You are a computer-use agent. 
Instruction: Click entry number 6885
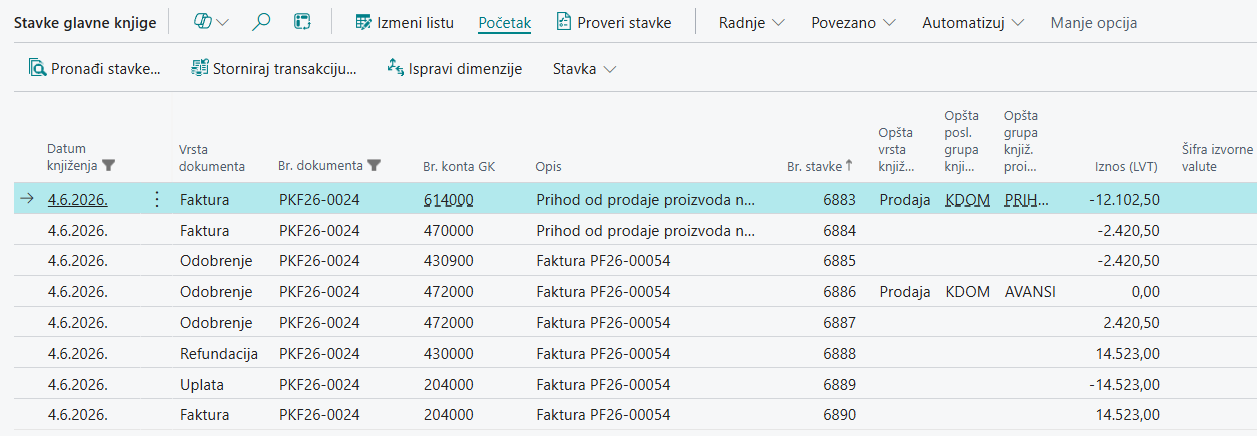839,261
